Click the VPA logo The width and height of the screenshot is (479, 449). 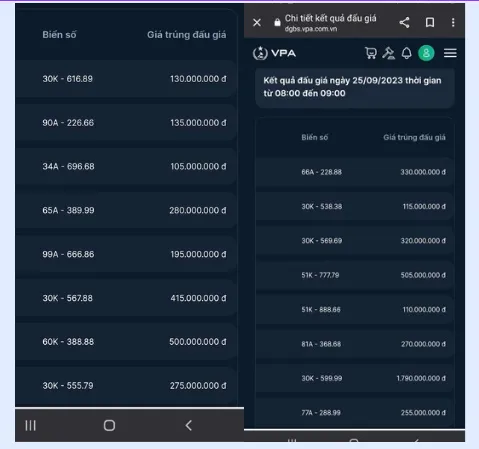point(274,53)
